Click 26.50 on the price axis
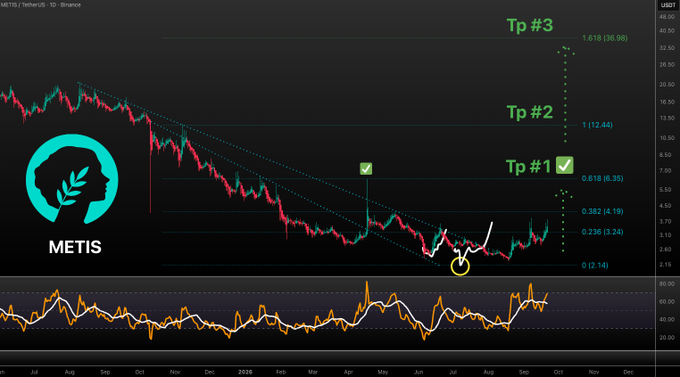This screenshot has height=377, width=680. tap(667, 65)
